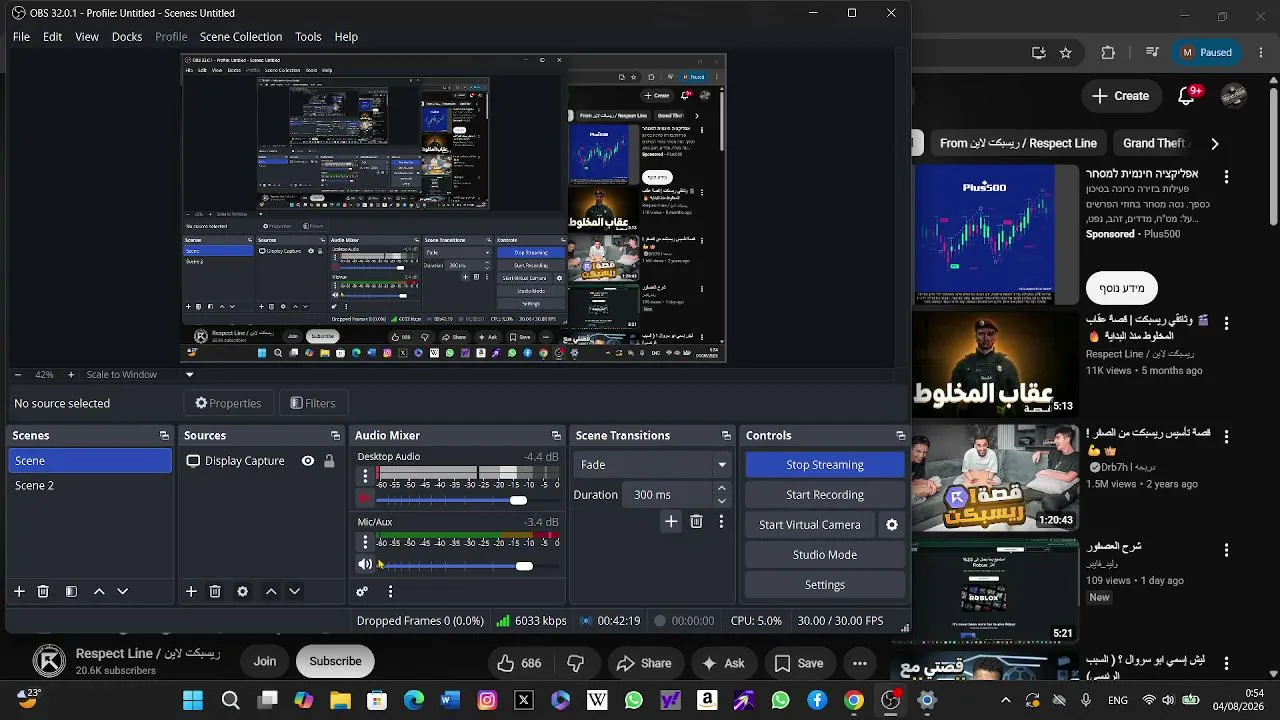Open scene filters in the Scenes toolbar
The width and height of the screenshot is (1280, 720).
pos(71,592)
